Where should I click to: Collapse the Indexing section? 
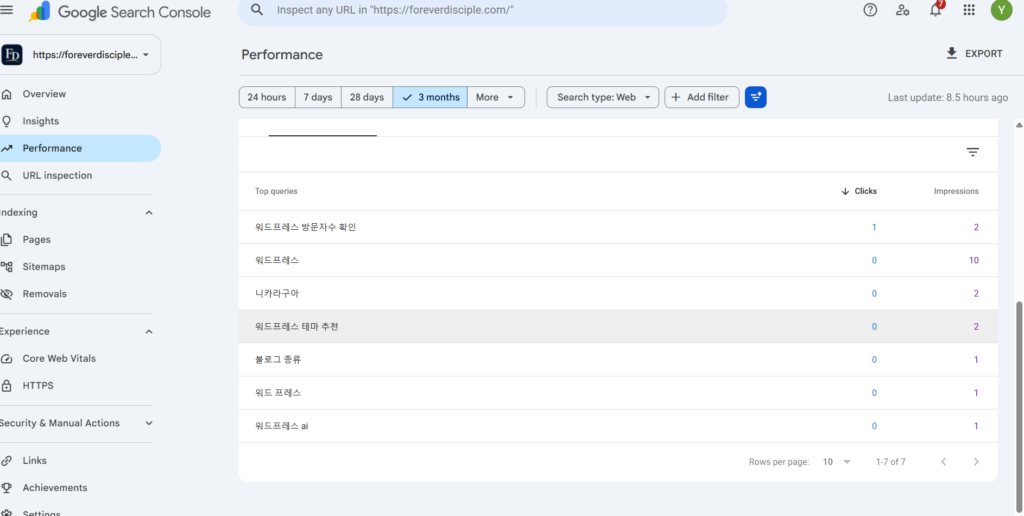pos(149,212)
